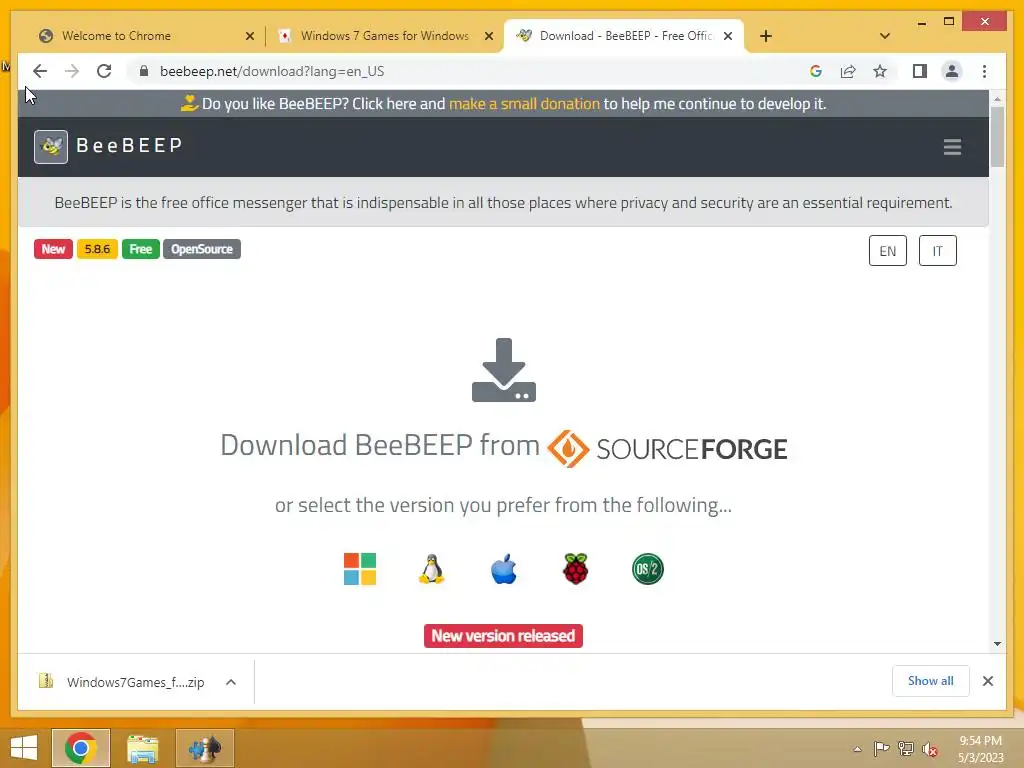Close the BeeBEEP download tab

[x=728, y=36]
